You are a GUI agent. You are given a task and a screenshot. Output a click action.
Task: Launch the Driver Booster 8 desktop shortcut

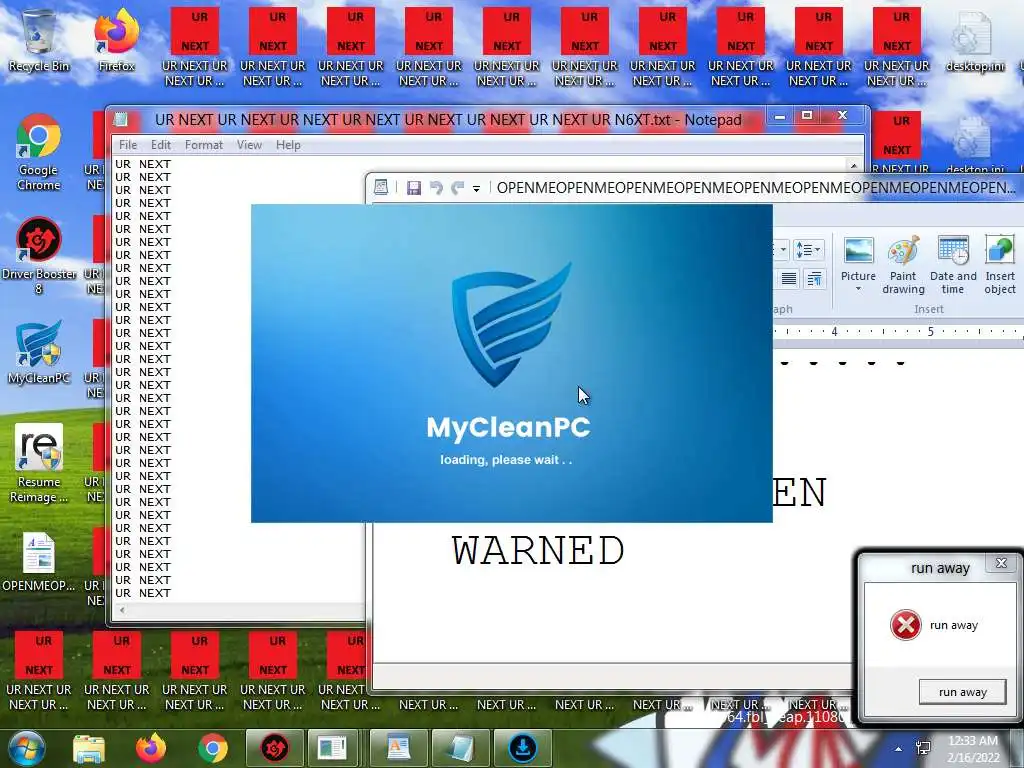coord(39,255)
